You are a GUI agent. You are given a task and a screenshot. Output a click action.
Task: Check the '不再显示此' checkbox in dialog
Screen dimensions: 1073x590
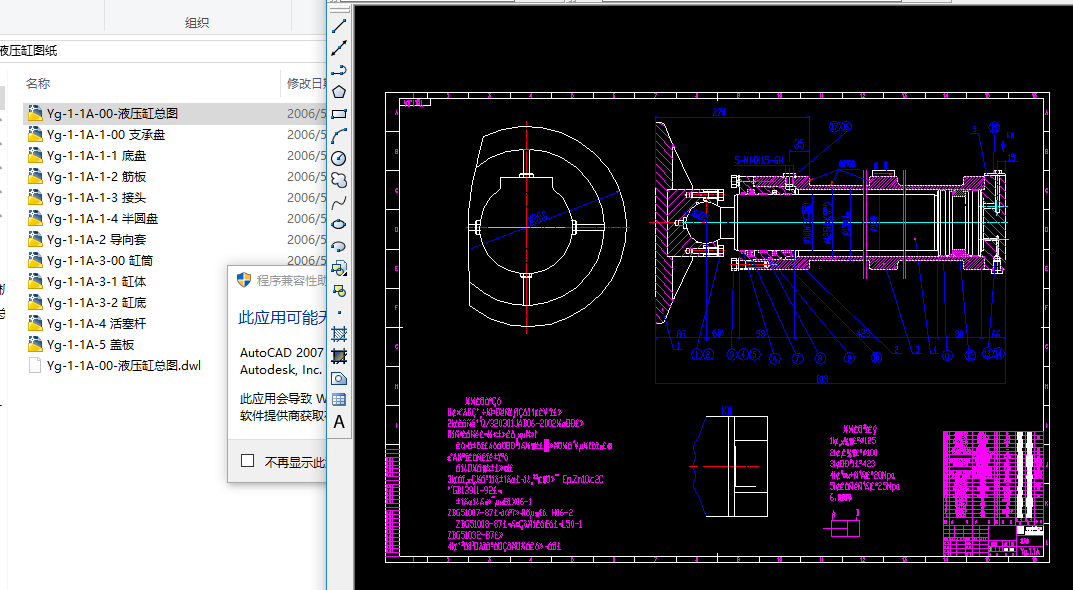pyautogui.click(x=248, y=461)
